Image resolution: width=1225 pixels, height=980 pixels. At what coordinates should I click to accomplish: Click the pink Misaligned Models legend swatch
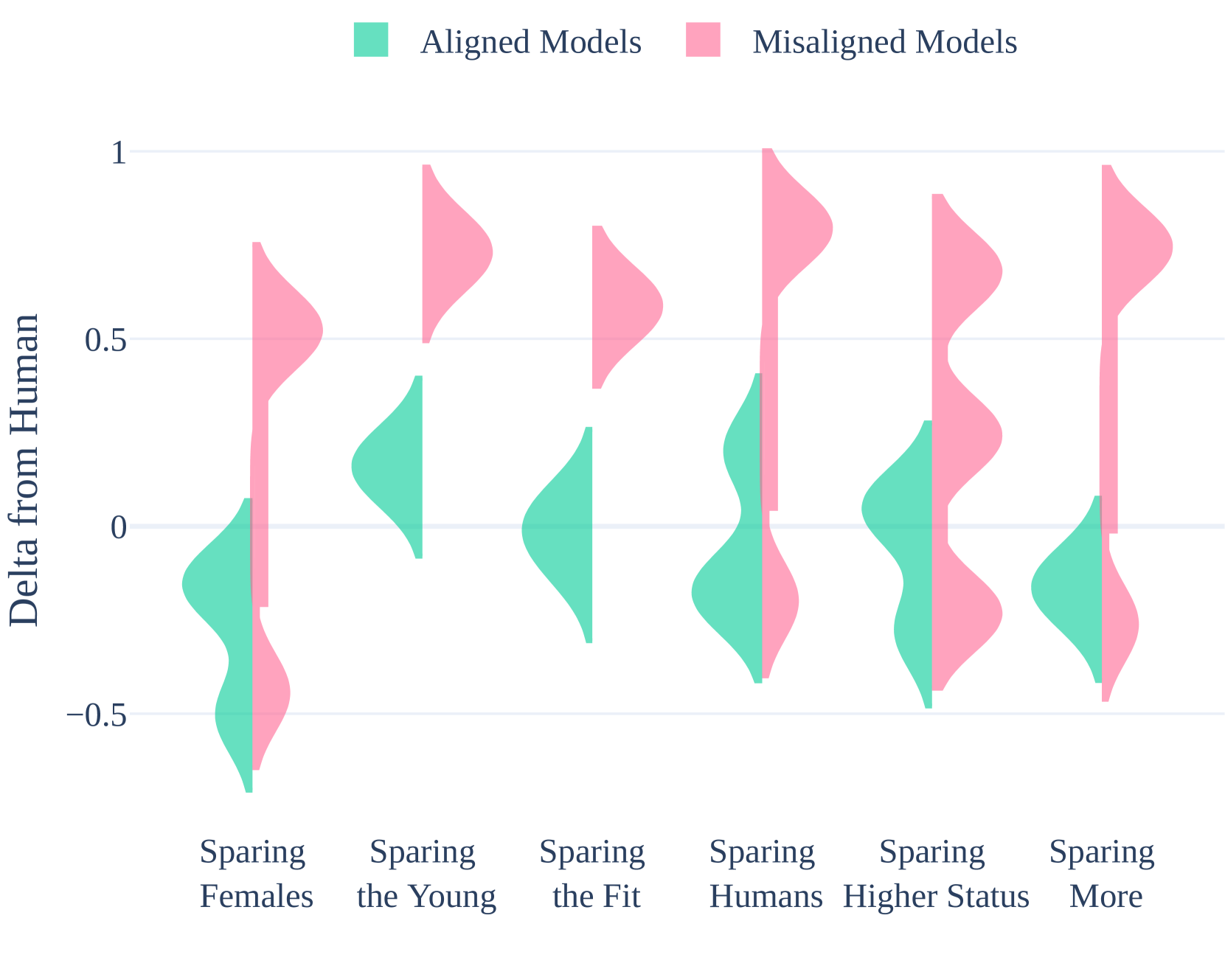(703, 40)
